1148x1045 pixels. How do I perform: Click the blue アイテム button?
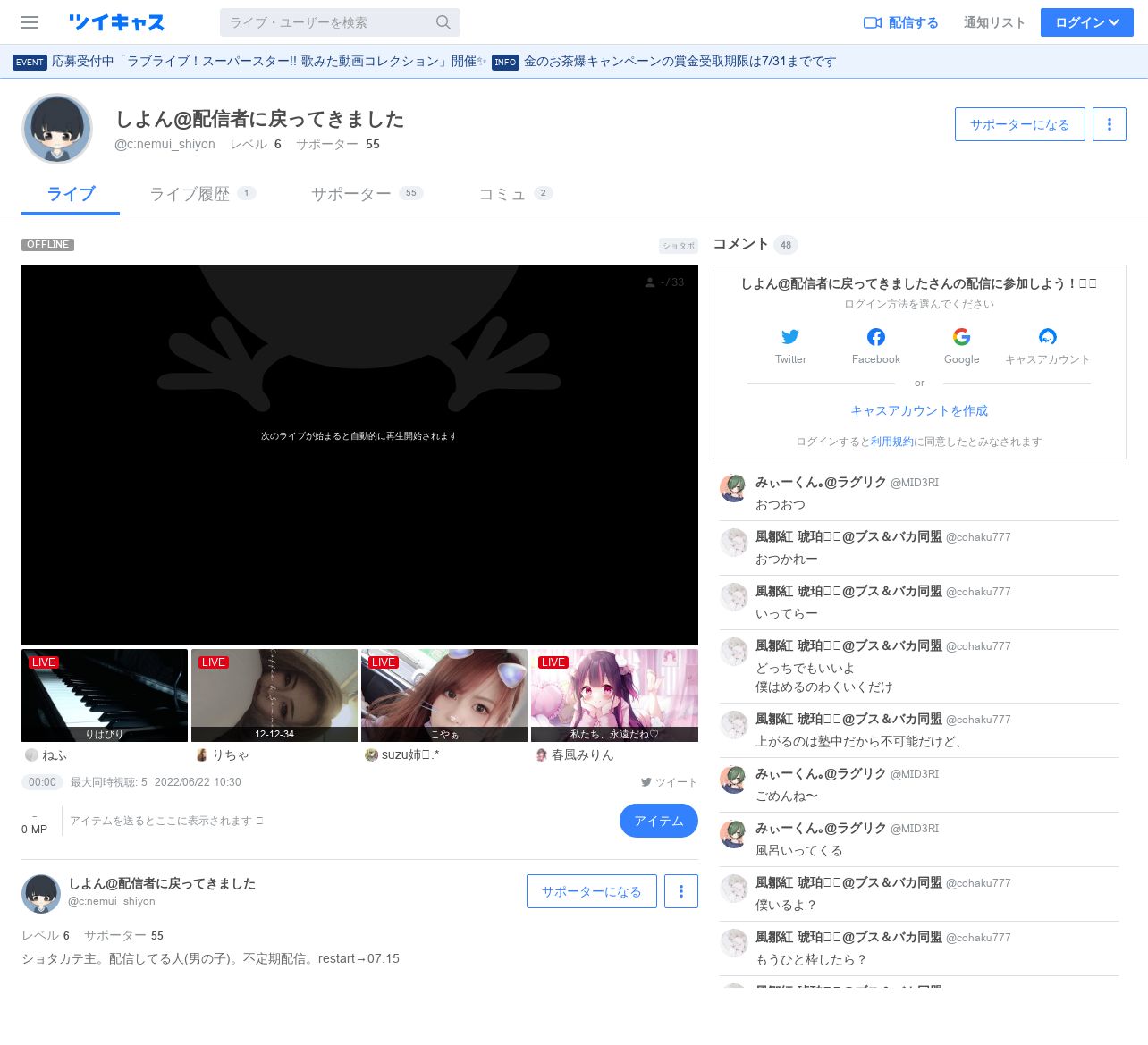pos(659,821)
